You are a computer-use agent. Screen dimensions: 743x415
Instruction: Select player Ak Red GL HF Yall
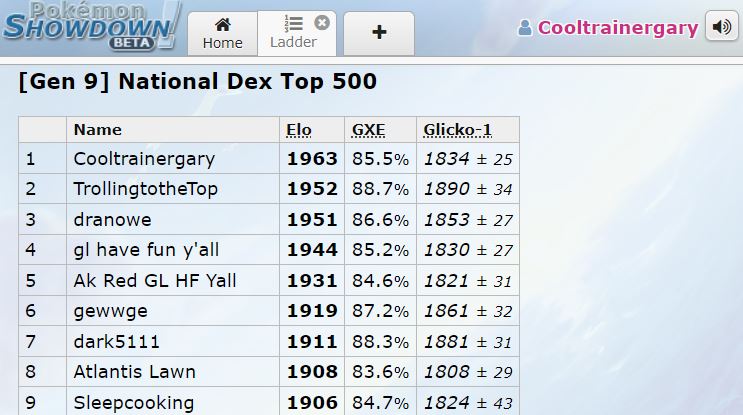click(x=154, y=280)
